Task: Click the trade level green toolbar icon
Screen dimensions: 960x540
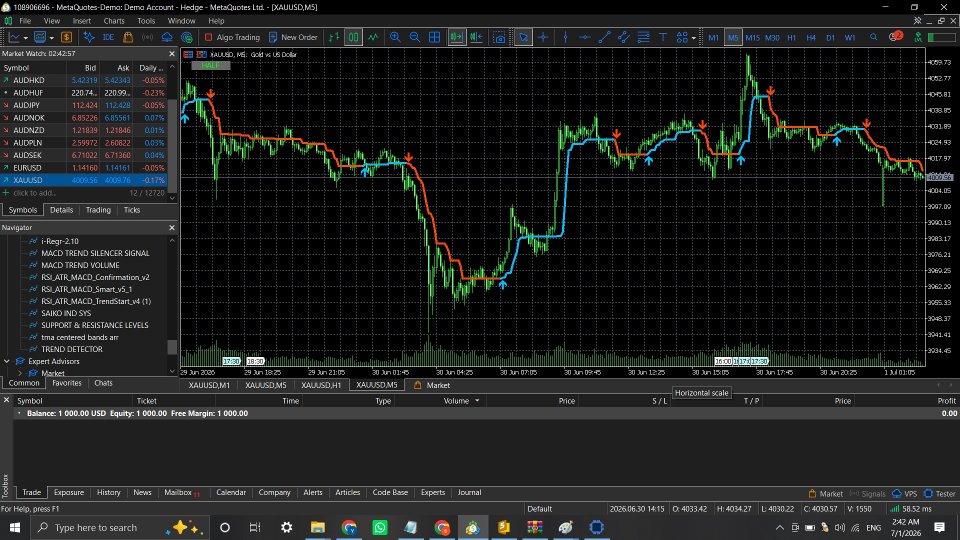Action: pyautogui.click(x=918, y=37)
